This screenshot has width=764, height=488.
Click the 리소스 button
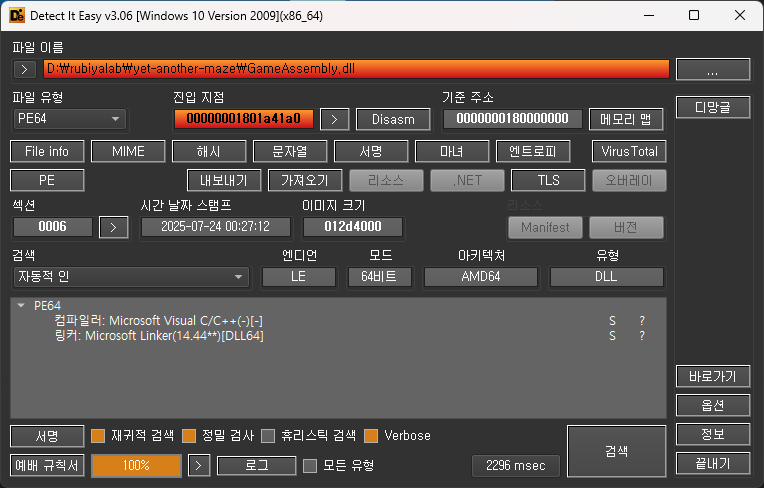pos(386,180)
